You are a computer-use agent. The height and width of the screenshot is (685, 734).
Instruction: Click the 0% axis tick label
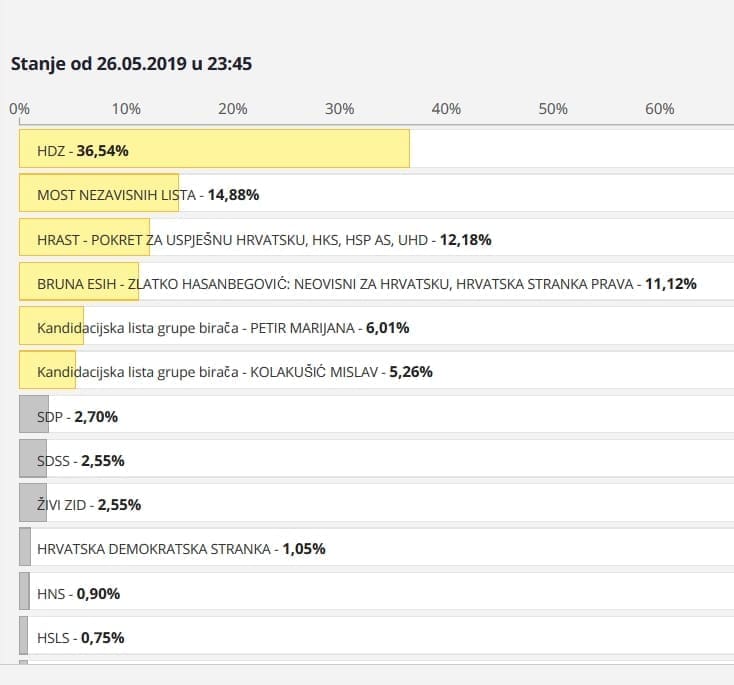(x=19, y=109)
